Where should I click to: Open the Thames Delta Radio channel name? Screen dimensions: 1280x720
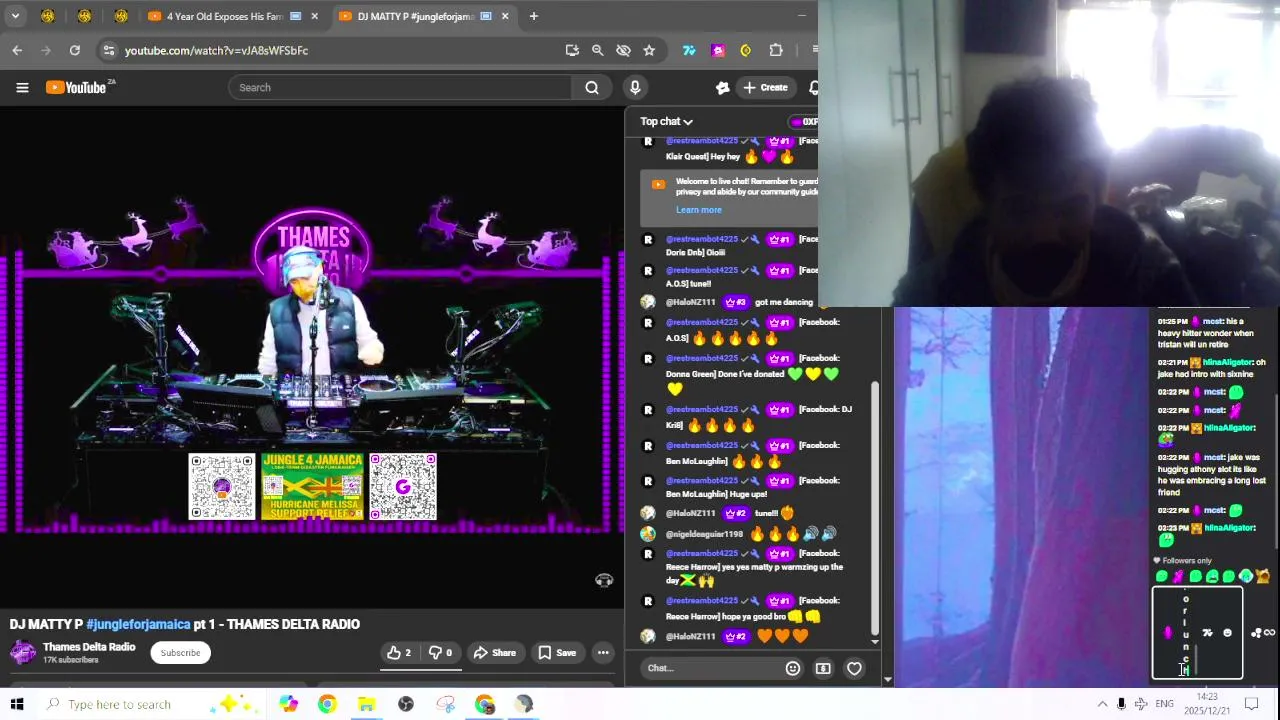[x=89, y=647]
